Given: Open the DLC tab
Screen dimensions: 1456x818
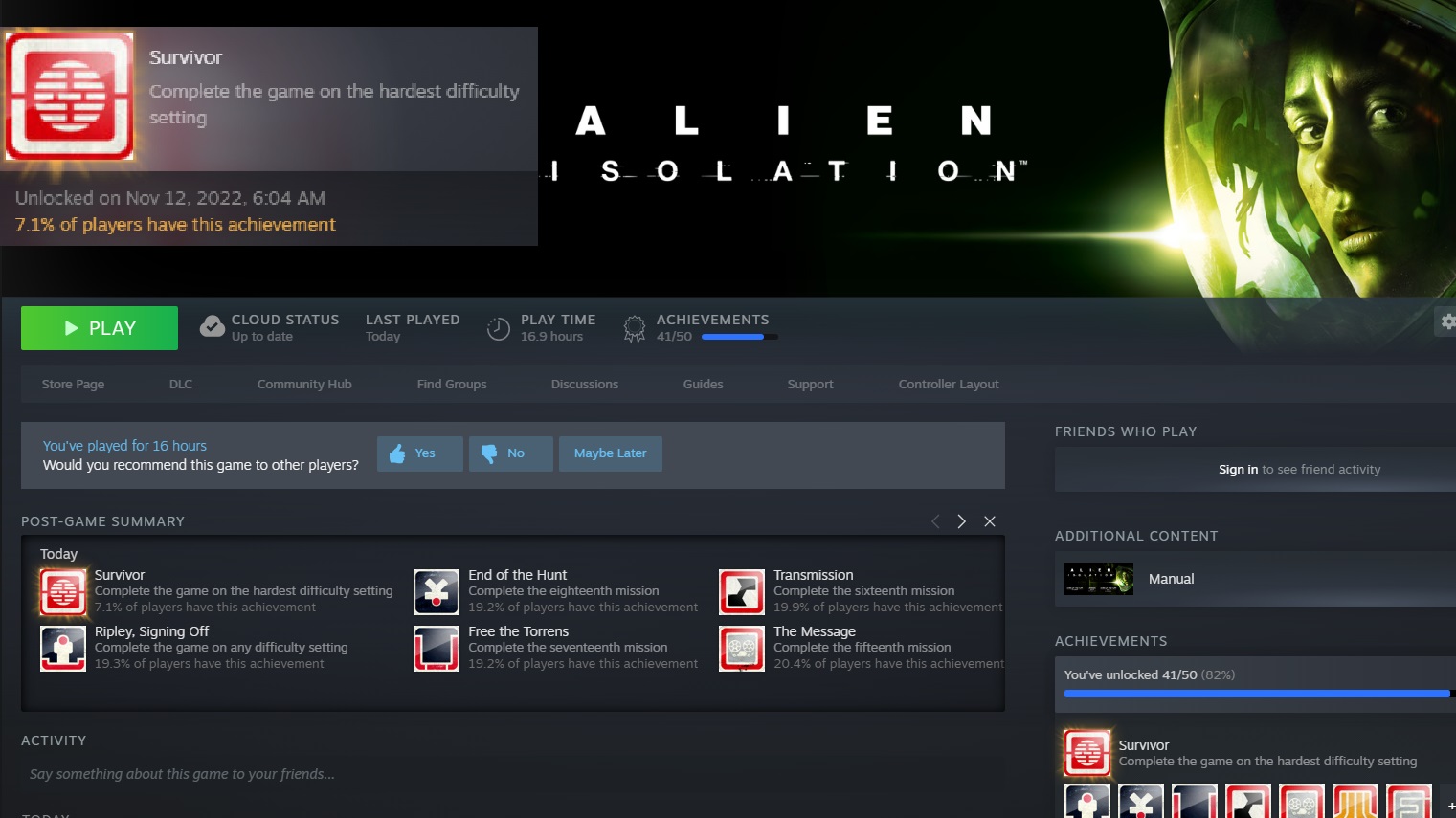Looking at the screenshot, I should click(181, 385).
